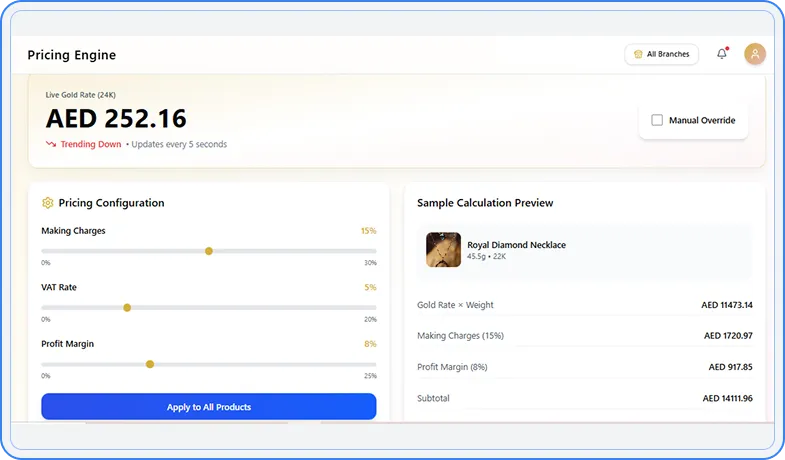Click the Gold Rate × Weight amount
Screen dimensions: 785x460
pyautogui.click(x=727, y=305)
